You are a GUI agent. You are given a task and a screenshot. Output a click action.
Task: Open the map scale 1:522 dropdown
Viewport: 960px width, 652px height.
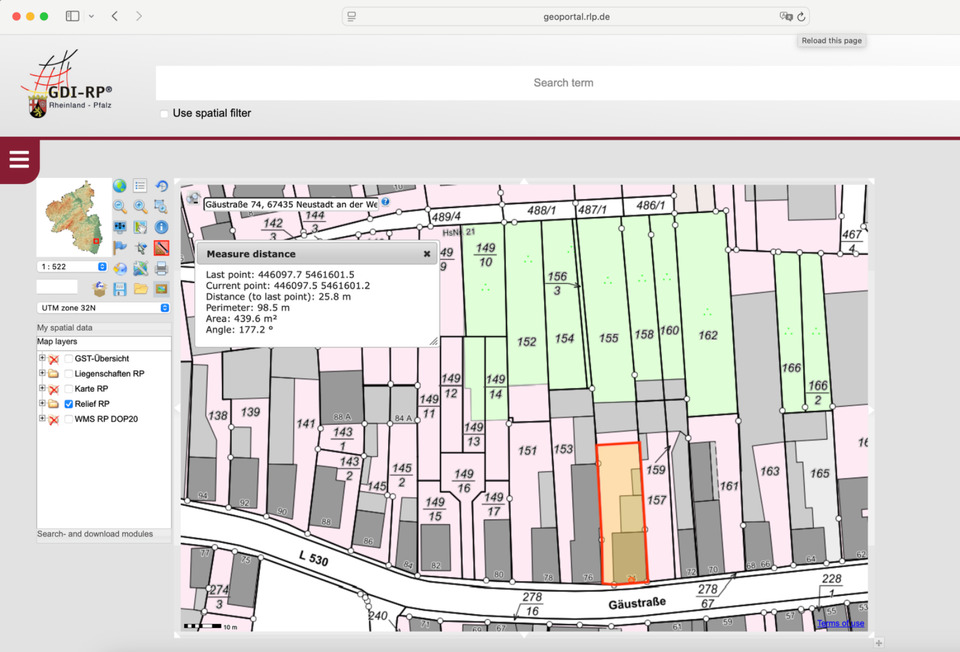(x=73, y=267)
